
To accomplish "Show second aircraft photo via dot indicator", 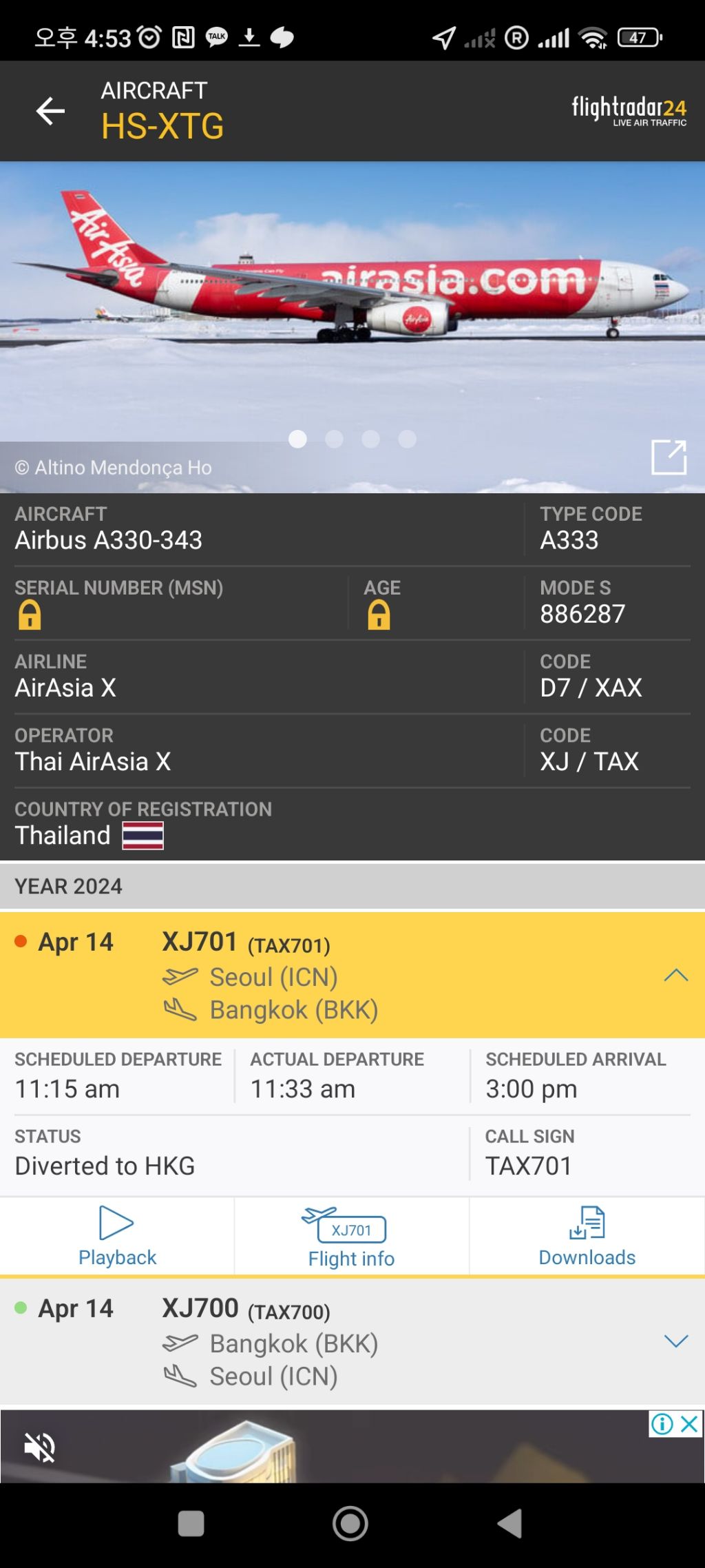I will click(334, 439).
